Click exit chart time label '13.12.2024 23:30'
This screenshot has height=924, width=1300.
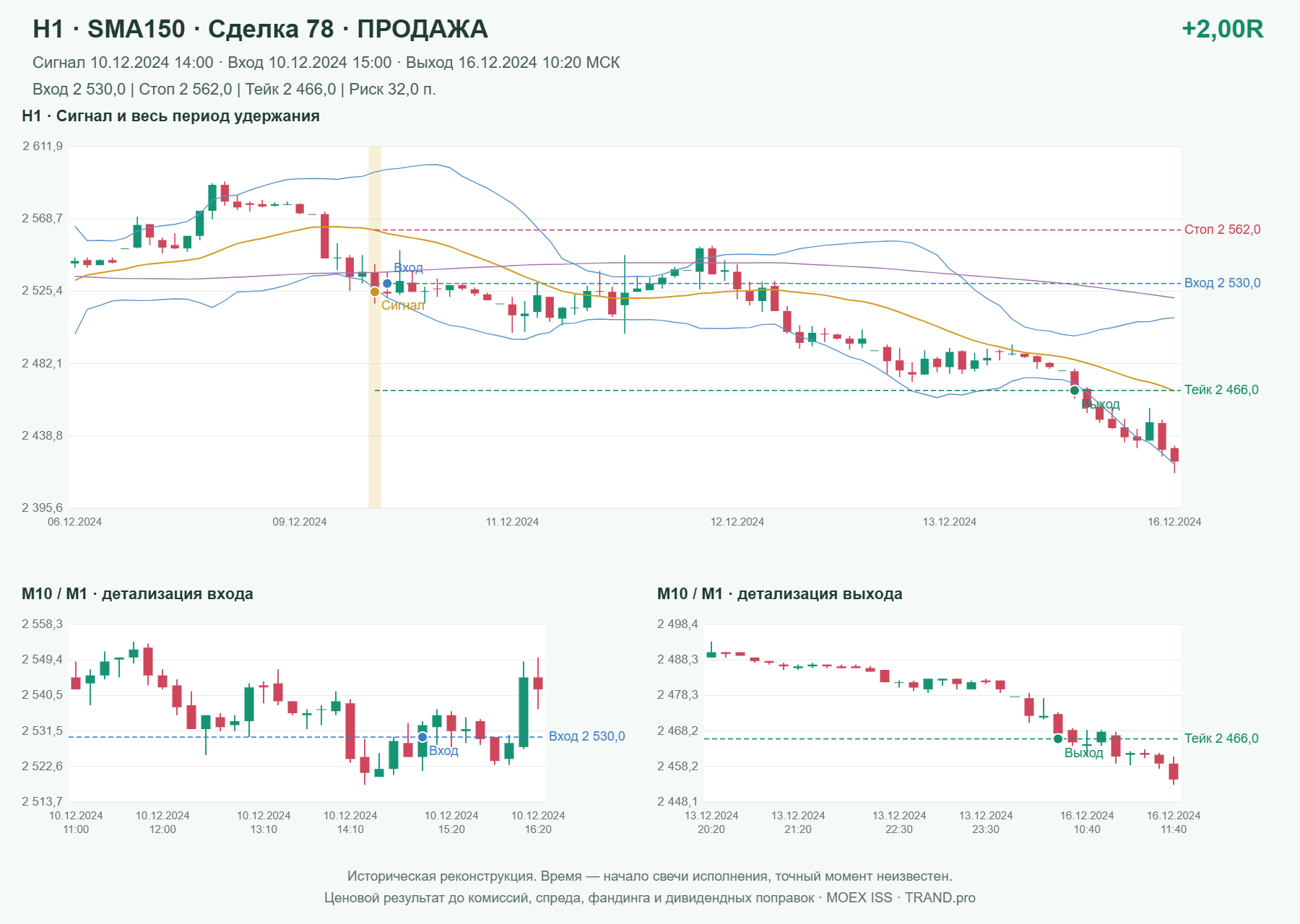coord(986,822)
